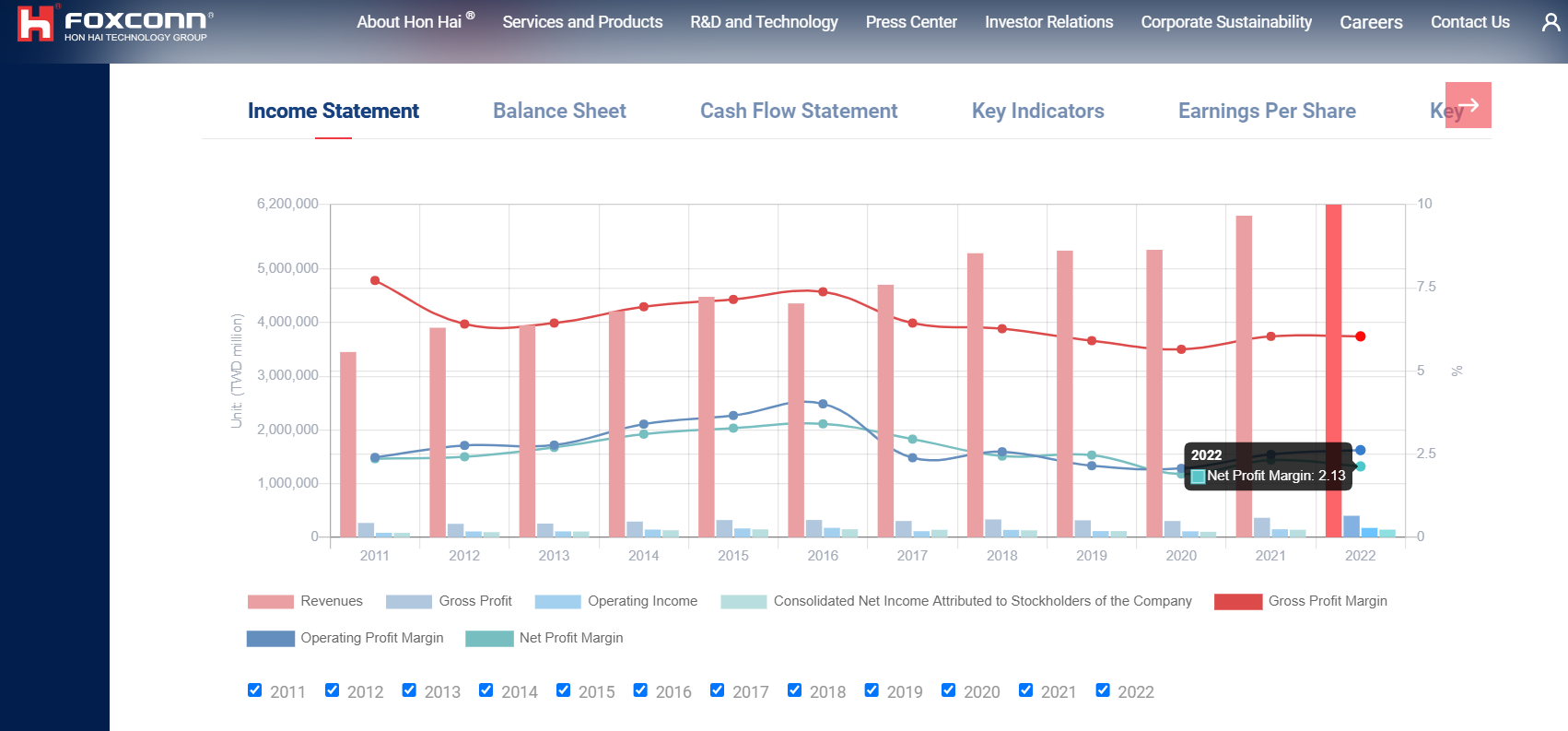Screen dimensions: 1568x731
Task: Uncheck the 2011 year checkbox
Action: (x=255, y=690)
